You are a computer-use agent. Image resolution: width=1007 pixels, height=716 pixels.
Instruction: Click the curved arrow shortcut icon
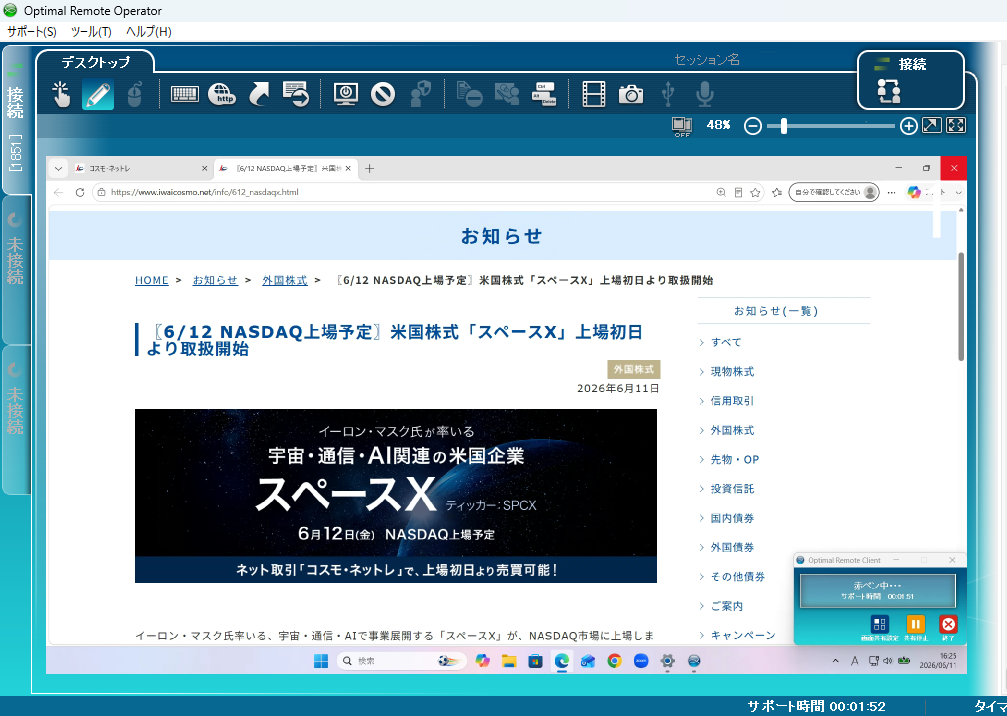(x=259, y=94)
